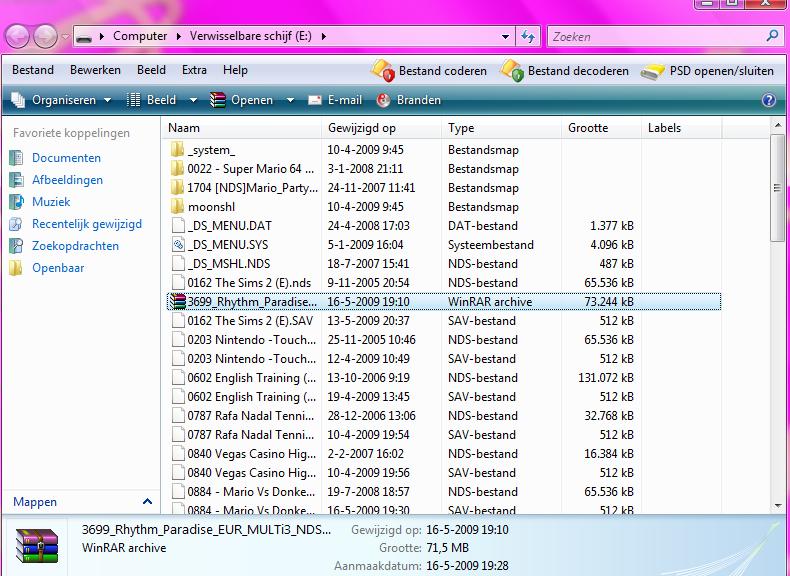The width and height of the screenshot is (790, 576).
Task: Sort by Gewijzigd op column header
Action: click(x=381, y=128)
